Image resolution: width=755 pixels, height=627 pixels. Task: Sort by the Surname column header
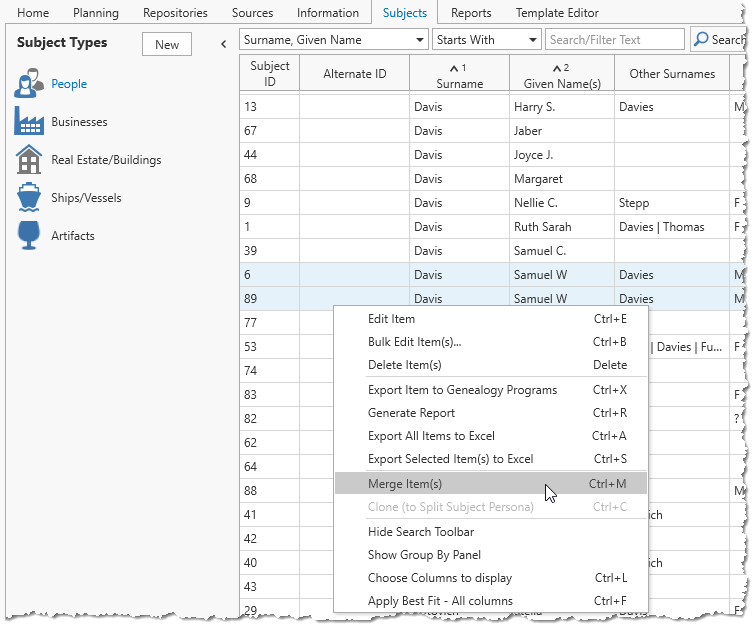click(459, 76)
